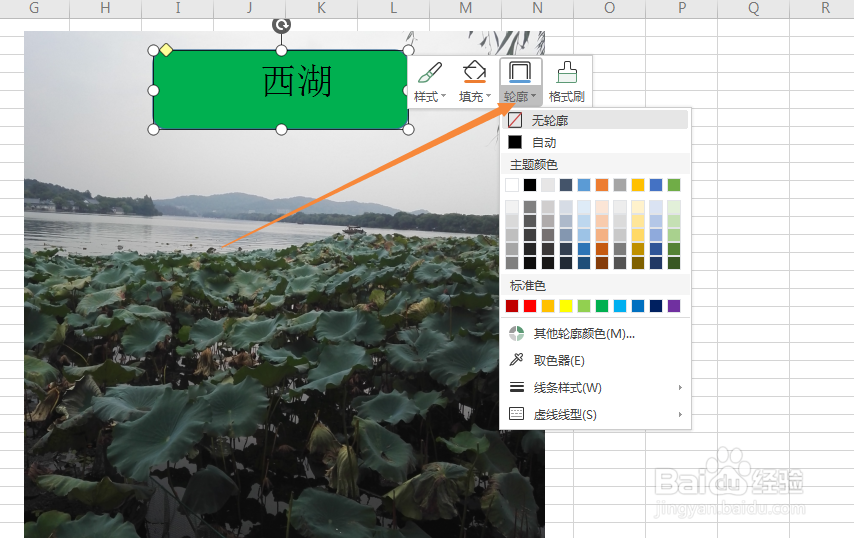This screenshot has width=854, height=538.
Task: Select the 格式刷 format painter icon
Action: point(567,72)
